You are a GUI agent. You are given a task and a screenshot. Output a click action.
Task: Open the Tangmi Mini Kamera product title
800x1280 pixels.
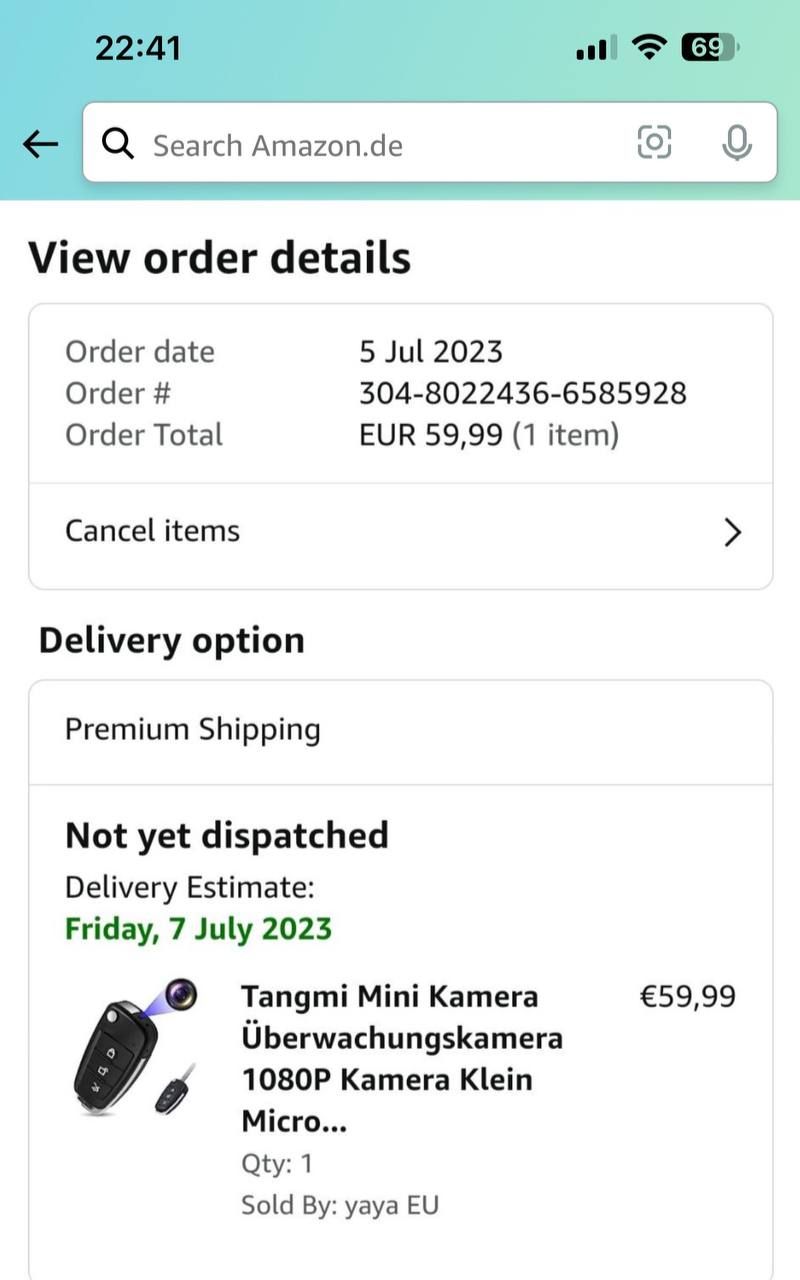coord(400,1058)
